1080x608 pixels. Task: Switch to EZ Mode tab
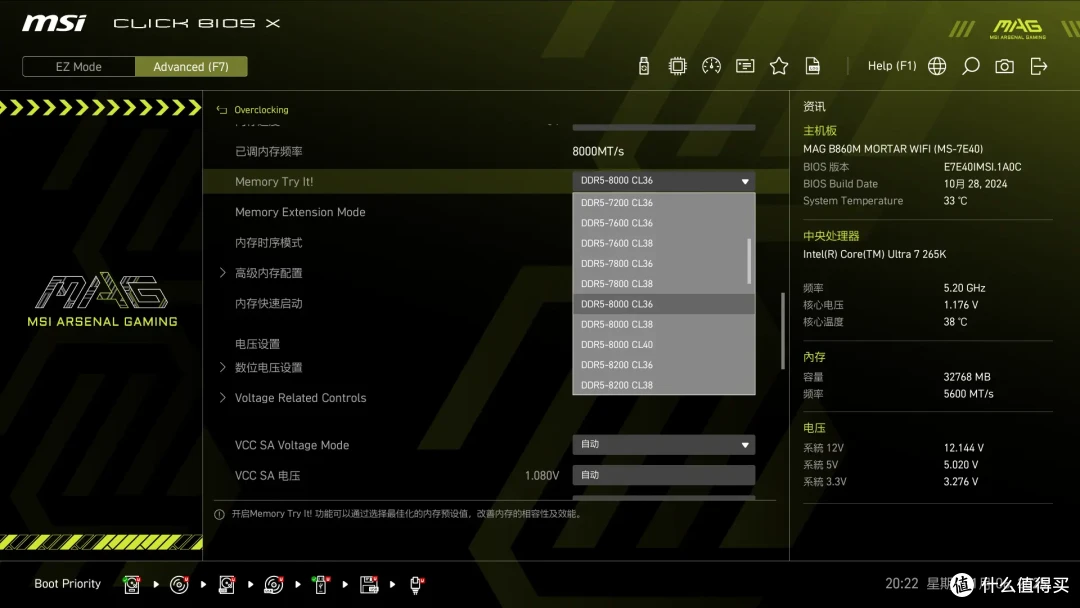tap(79, 67)
